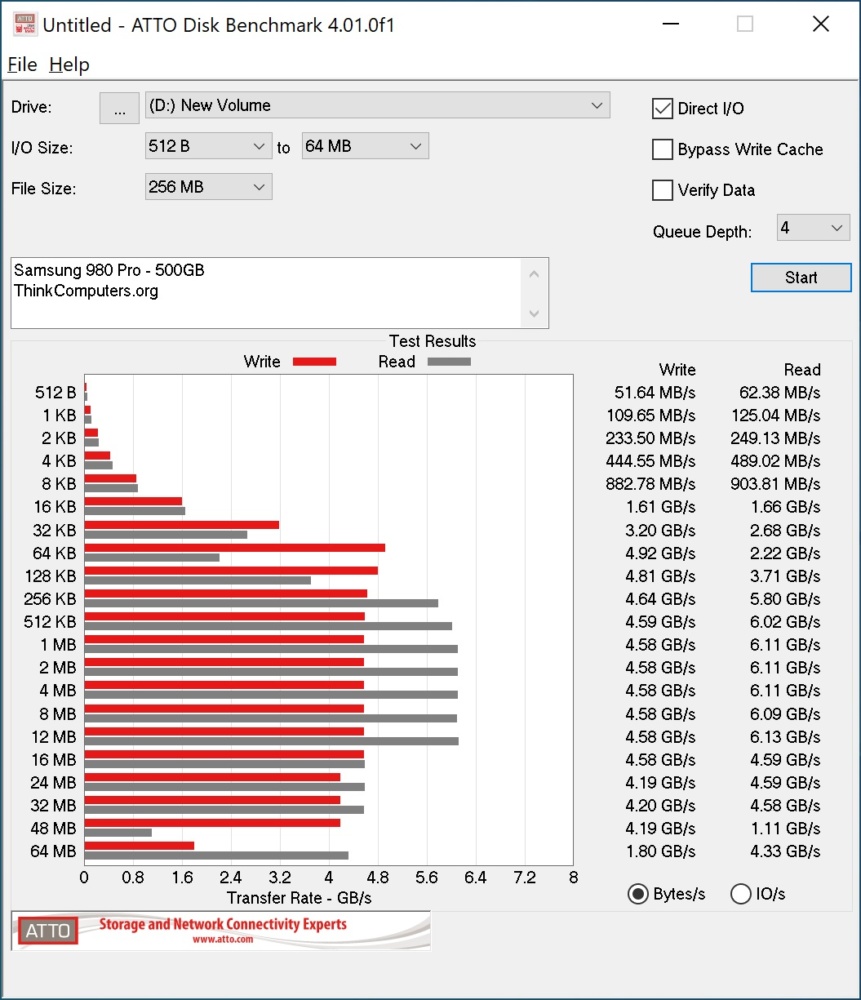Click the 4.92 GB/s write result
Image resolution: width=861 pixels, height=1000 pixels.
click(660, 553)
